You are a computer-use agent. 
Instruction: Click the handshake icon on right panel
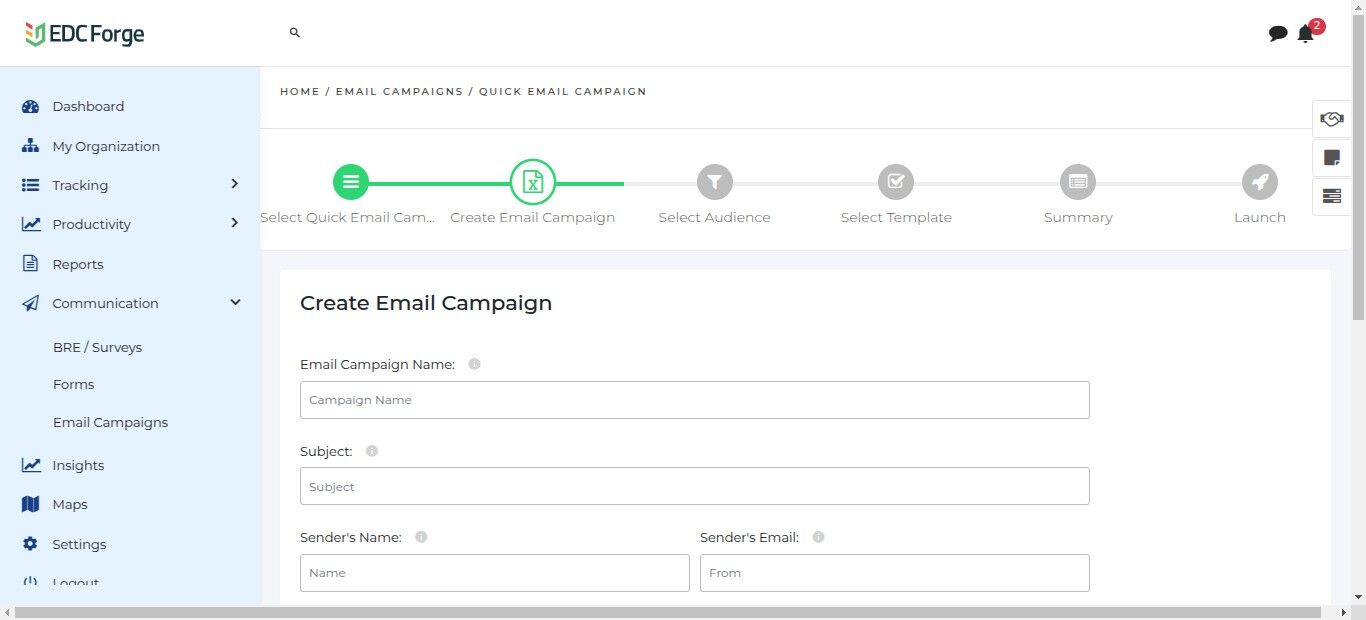point(1331,119)
